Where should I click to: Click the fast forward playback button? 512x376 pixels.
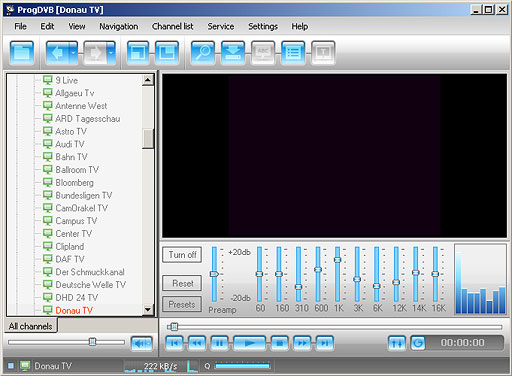pyautogui.click(x=302, y=343)
